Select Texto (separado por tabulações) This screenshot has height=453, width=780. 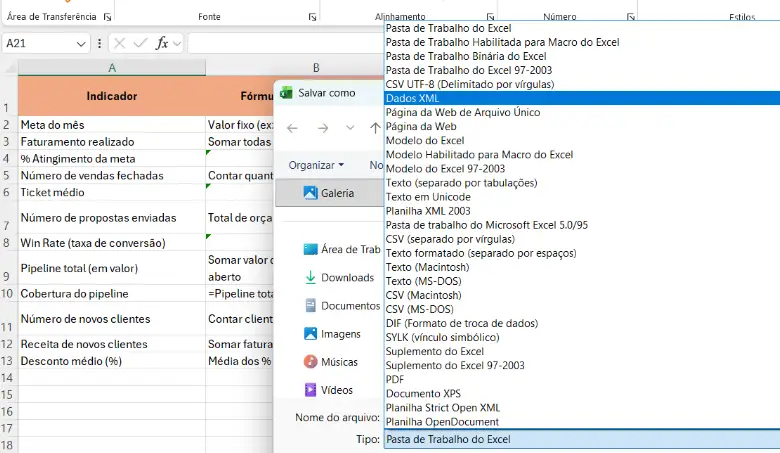[x=583, y=182]
